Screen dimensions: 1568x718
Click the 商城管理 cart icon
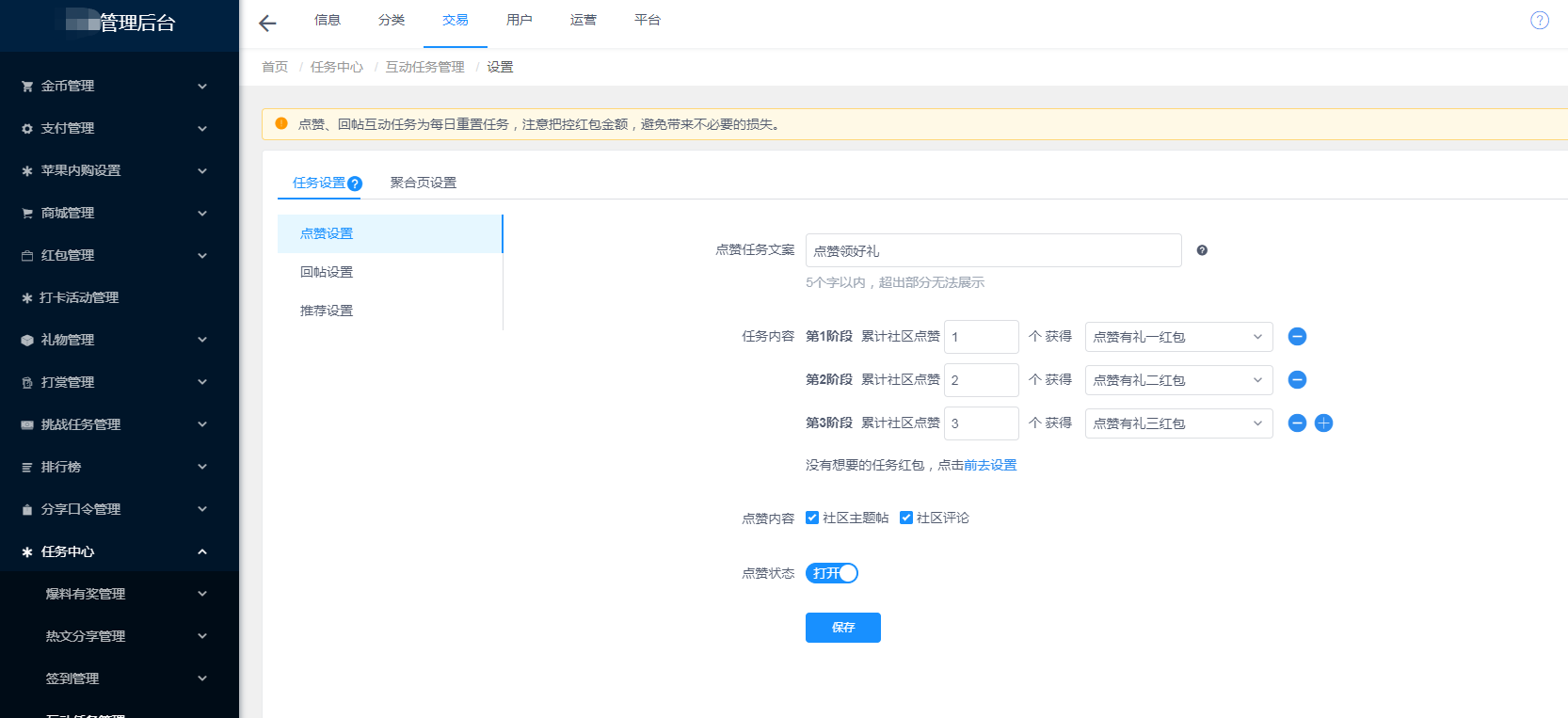click(27, 213)
